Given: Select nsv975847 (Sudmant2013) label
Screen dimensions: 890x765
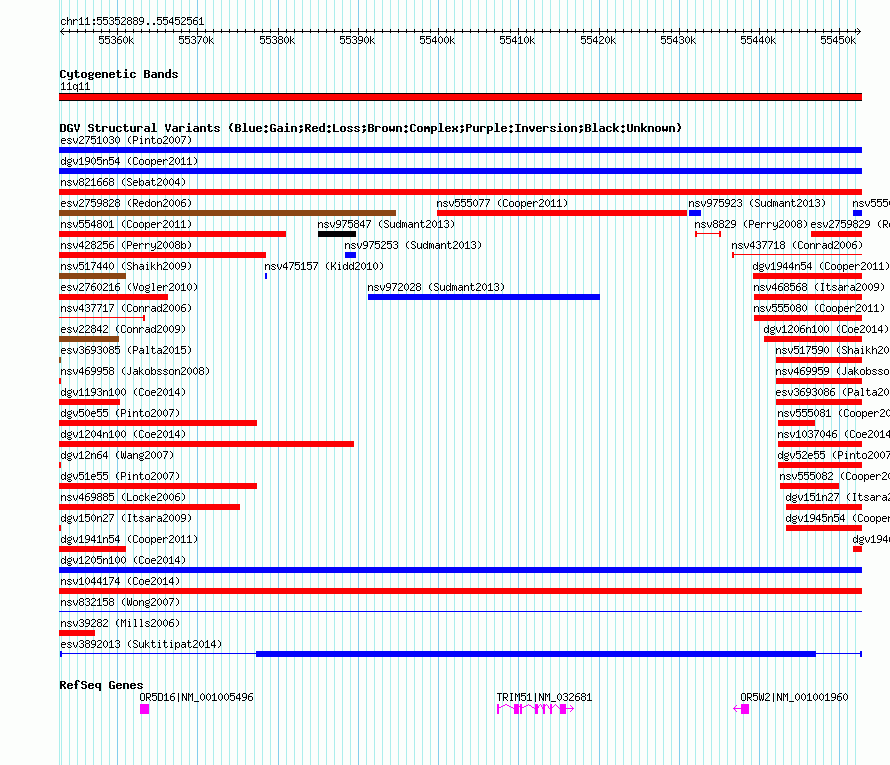Looking at the screenshot, I should [x=386, y=224].
